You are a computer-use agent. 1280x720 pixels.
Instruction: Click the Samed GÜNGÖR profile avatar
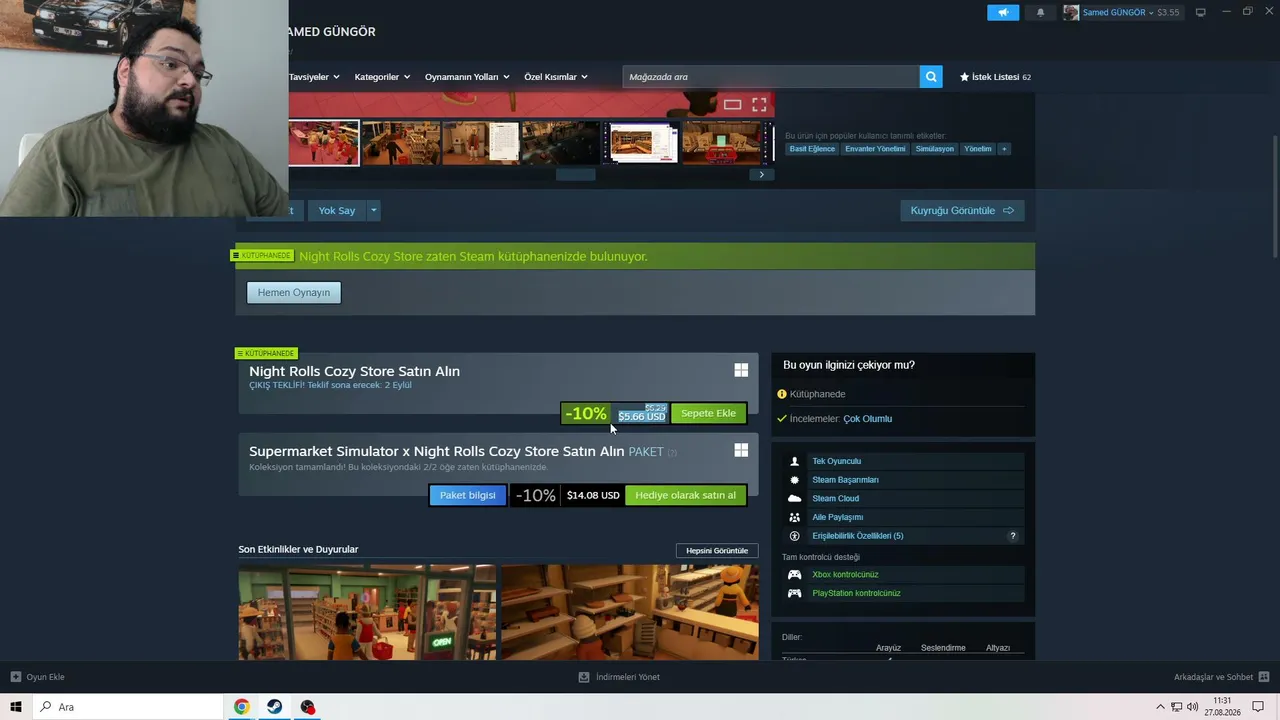pyautogui.click(x=1071, y=12)
